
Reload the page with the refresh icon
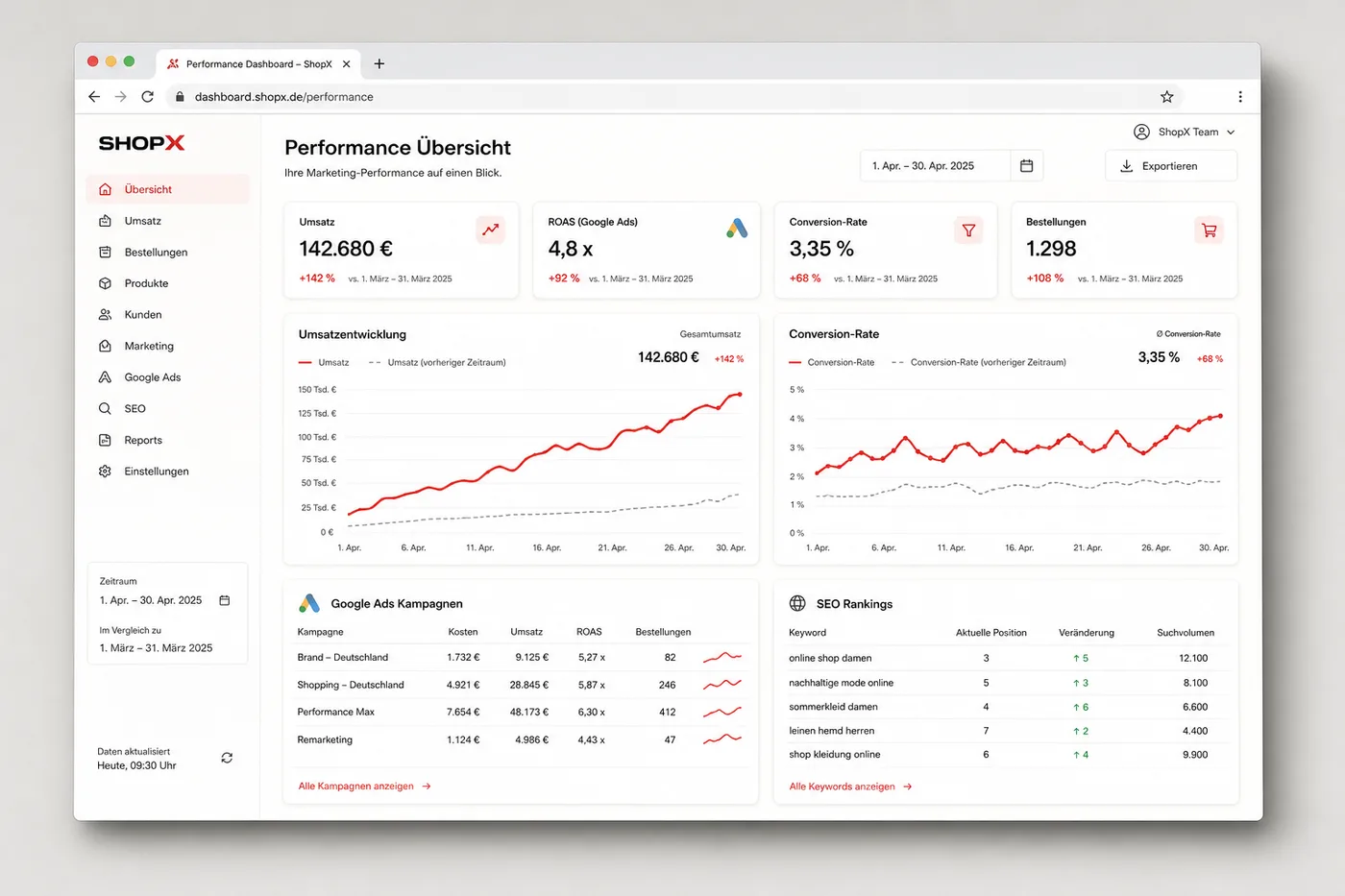point(147,97)
